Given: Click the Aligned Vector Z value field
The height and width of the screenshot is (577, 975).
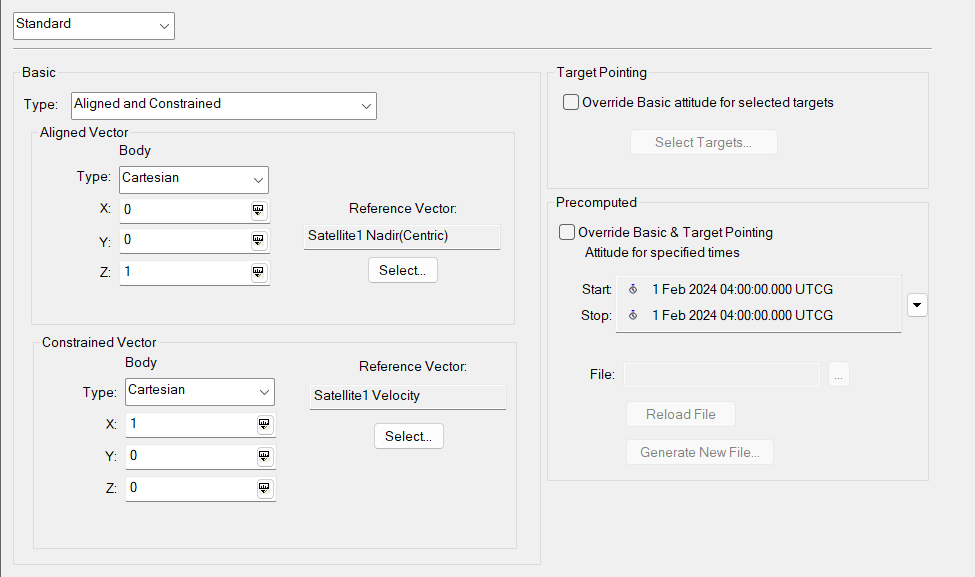Looking at the screenshot, I should (x=184, y=272).
